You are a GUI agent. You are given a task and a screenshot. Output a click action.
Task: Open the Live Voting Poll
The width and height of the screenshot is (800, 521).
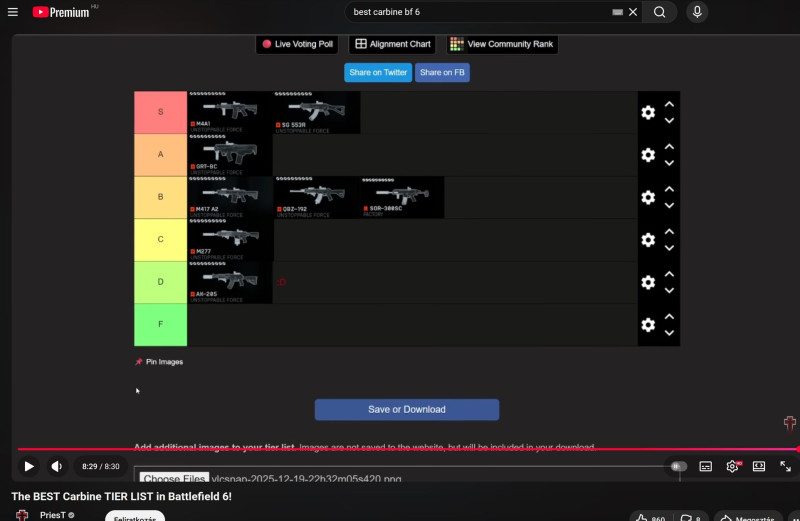click(297, 44)
